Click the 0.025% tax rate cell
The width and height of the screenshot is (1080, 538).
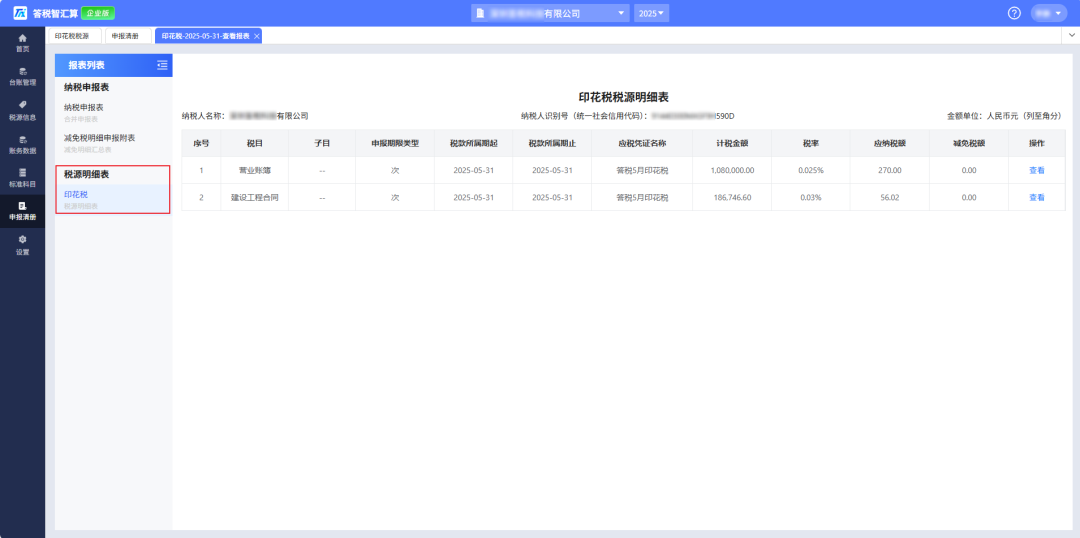coord(811,170)
